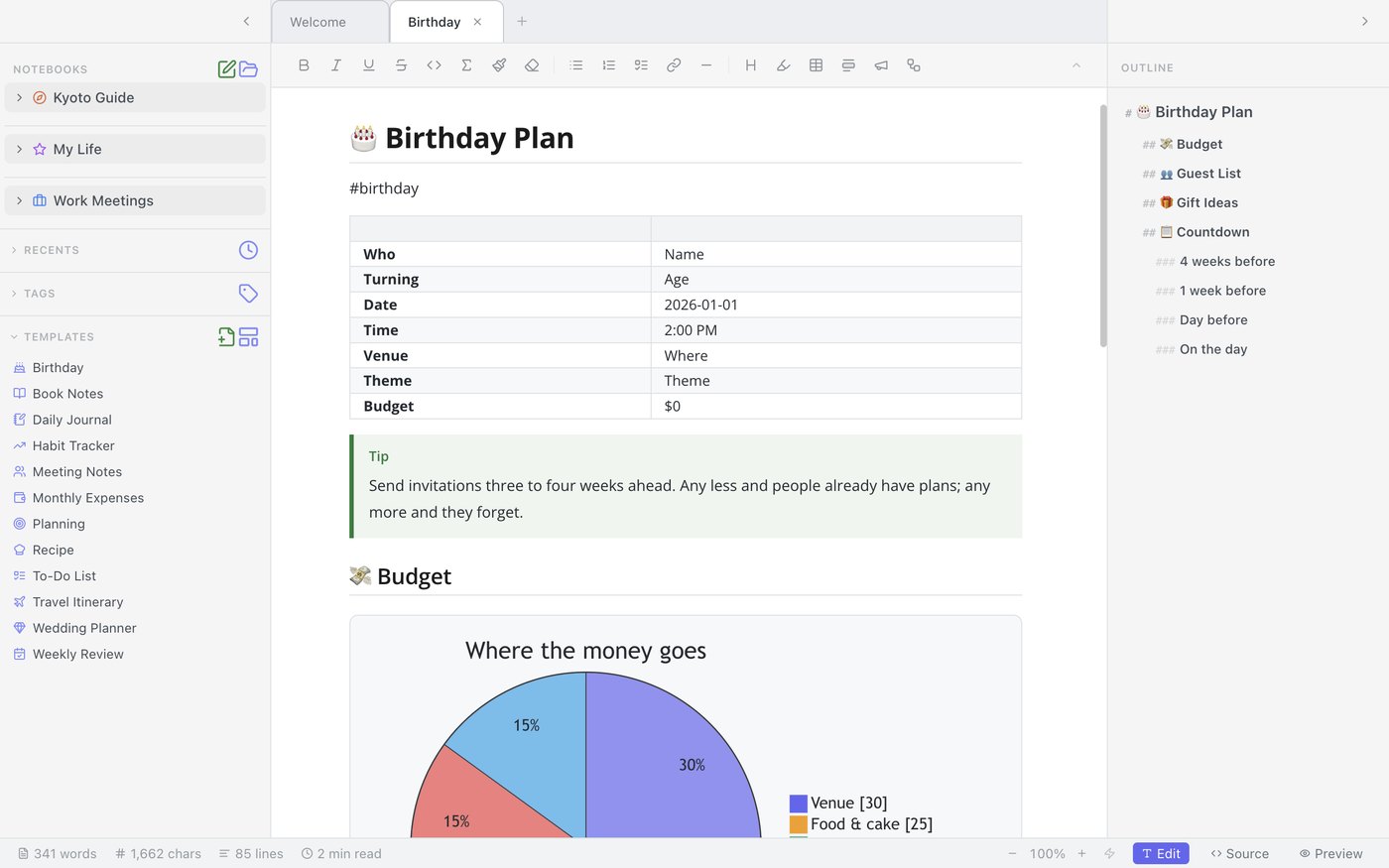This screenshot has width=1389, height=868.
Task: Jump to Guest List in outline
Action: pyautogui.click(x=1208, y=174)
